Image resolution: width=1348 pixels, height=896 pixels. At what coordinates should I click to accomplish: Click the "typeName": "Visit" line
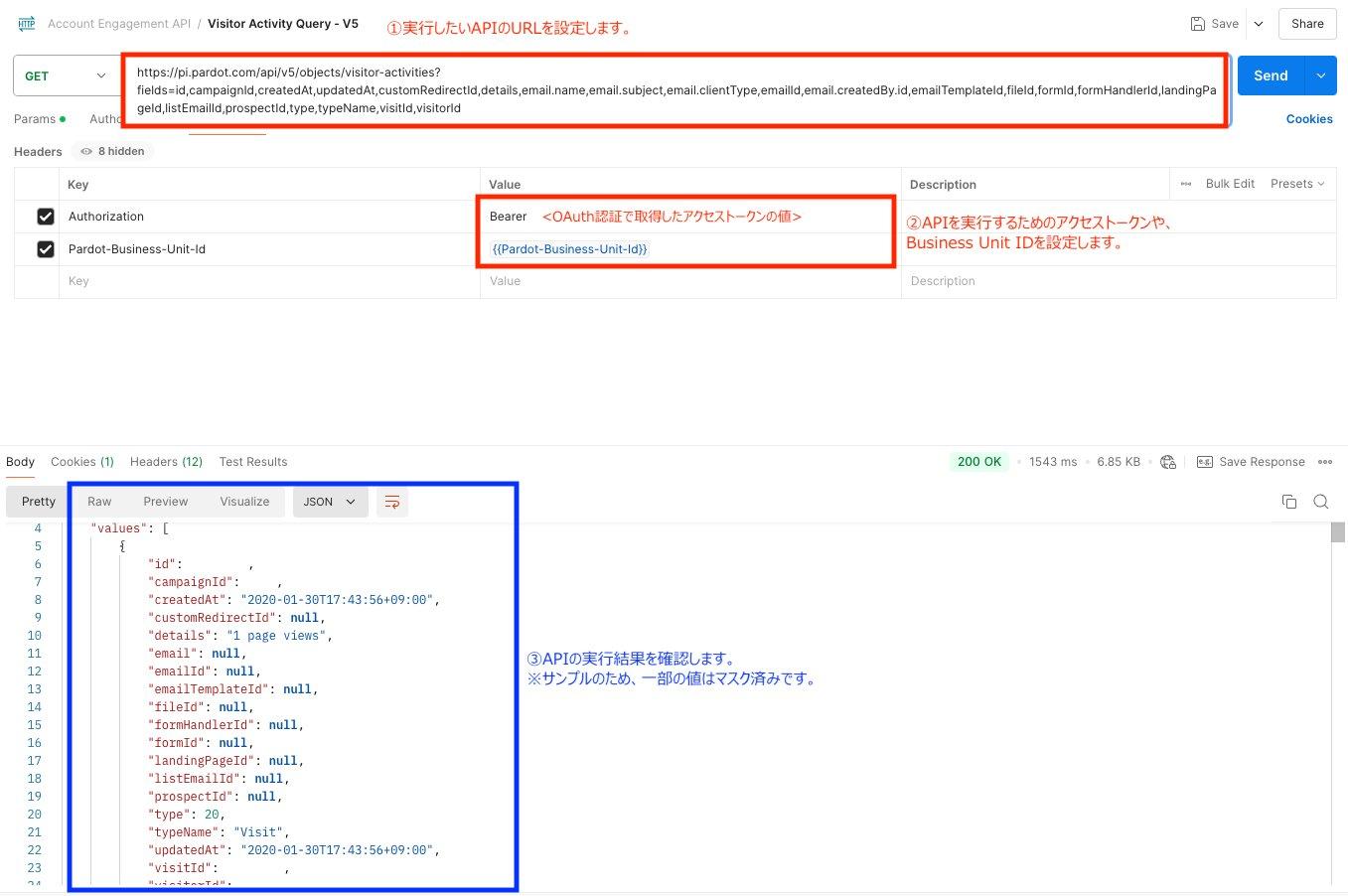[219, 832]
